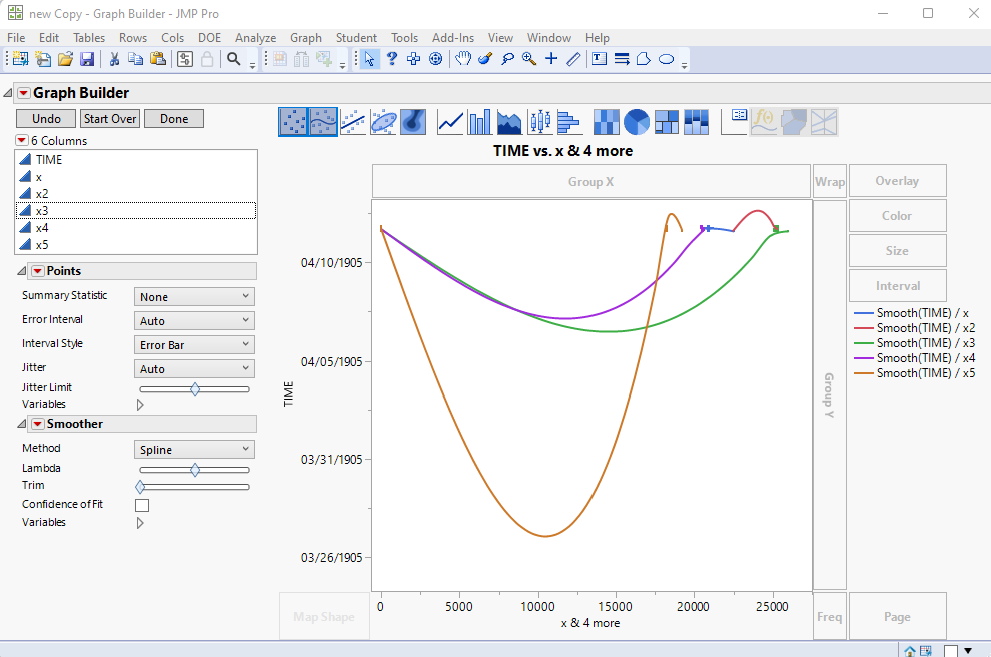The image size is (991, 657).
Task: Select the Help question mark tool
Action: click(392, 59)
